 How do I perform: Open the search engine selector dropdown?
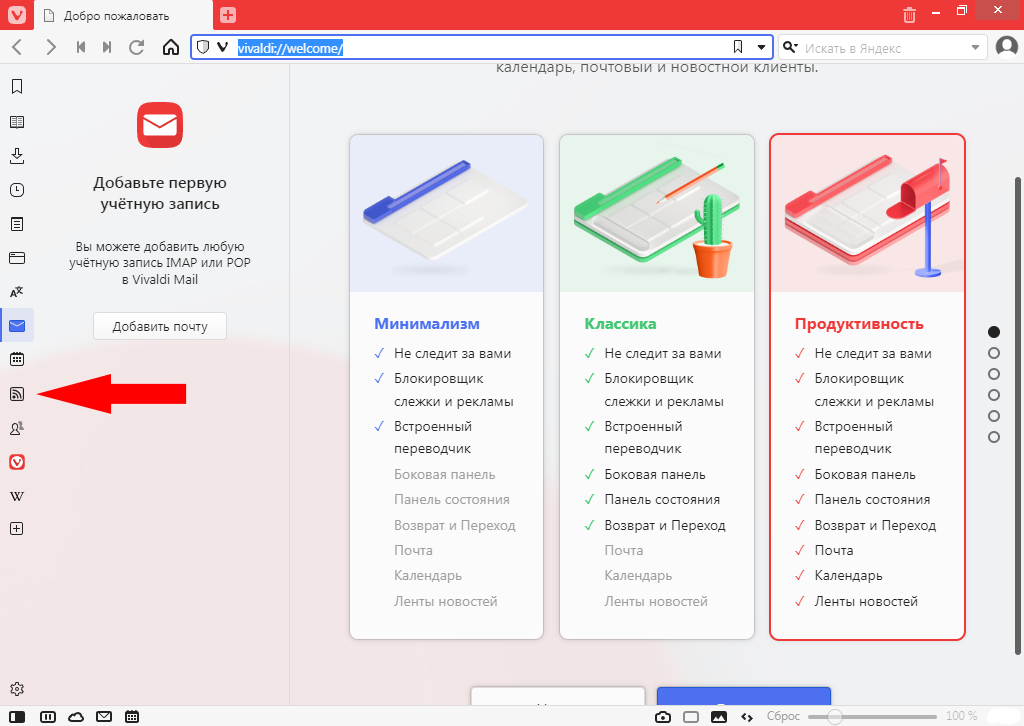coord(790,47)
